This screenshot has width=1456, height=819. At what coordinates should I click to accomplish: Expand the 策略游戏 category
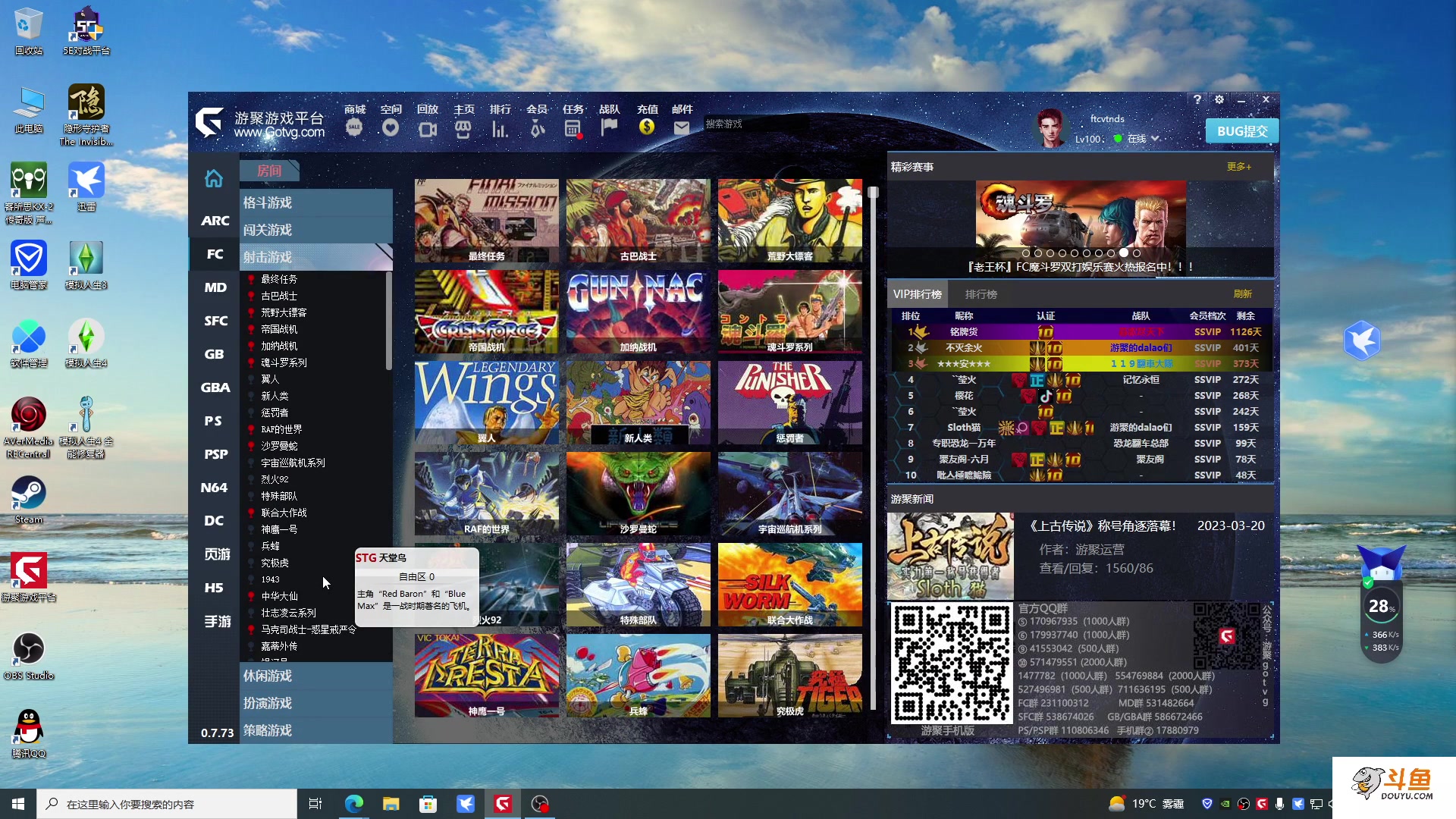(316, 730)
